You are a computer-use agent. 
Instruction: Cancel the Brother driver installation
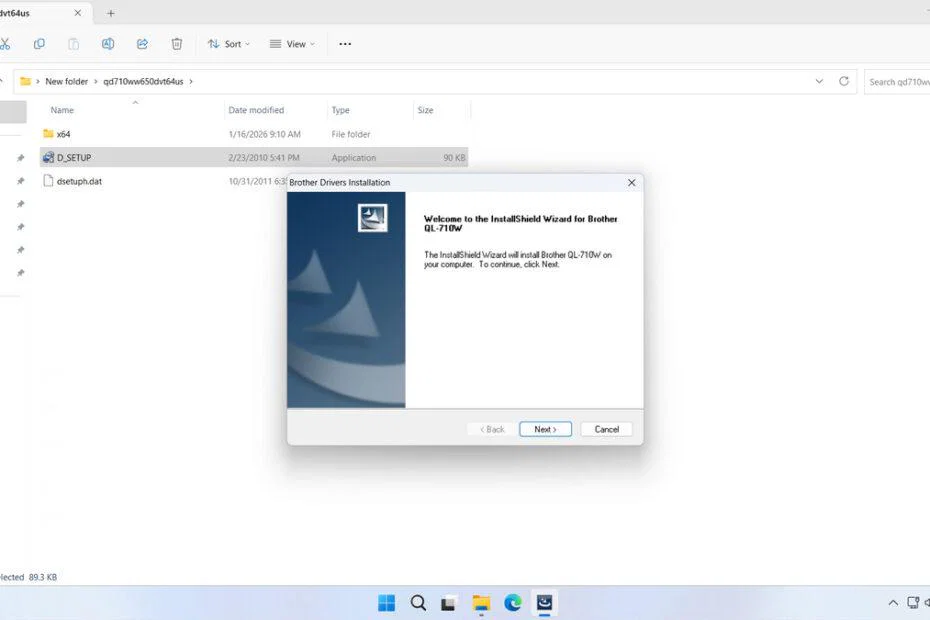click(607, 429)
